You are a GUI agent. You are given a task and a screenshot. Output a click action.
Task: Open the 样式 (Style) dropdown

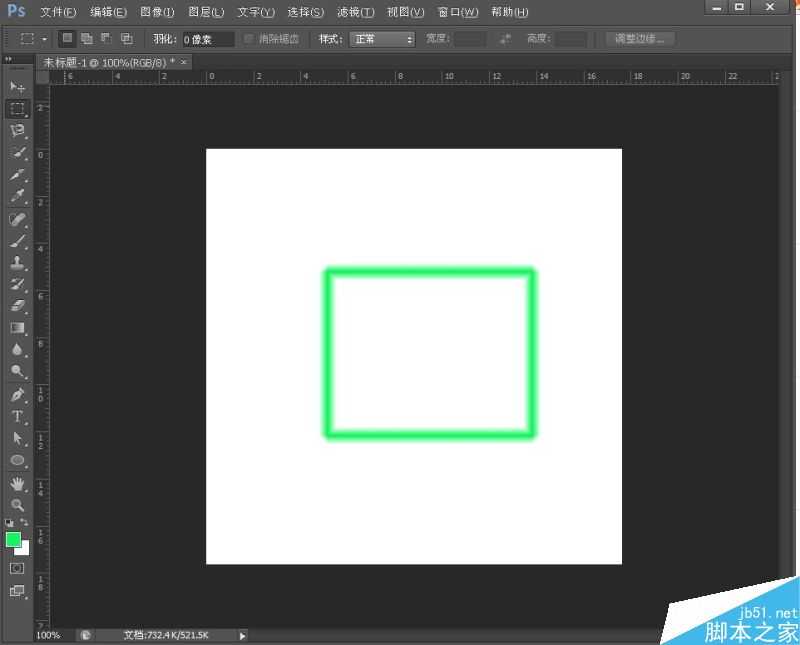[x=381, y=39]
